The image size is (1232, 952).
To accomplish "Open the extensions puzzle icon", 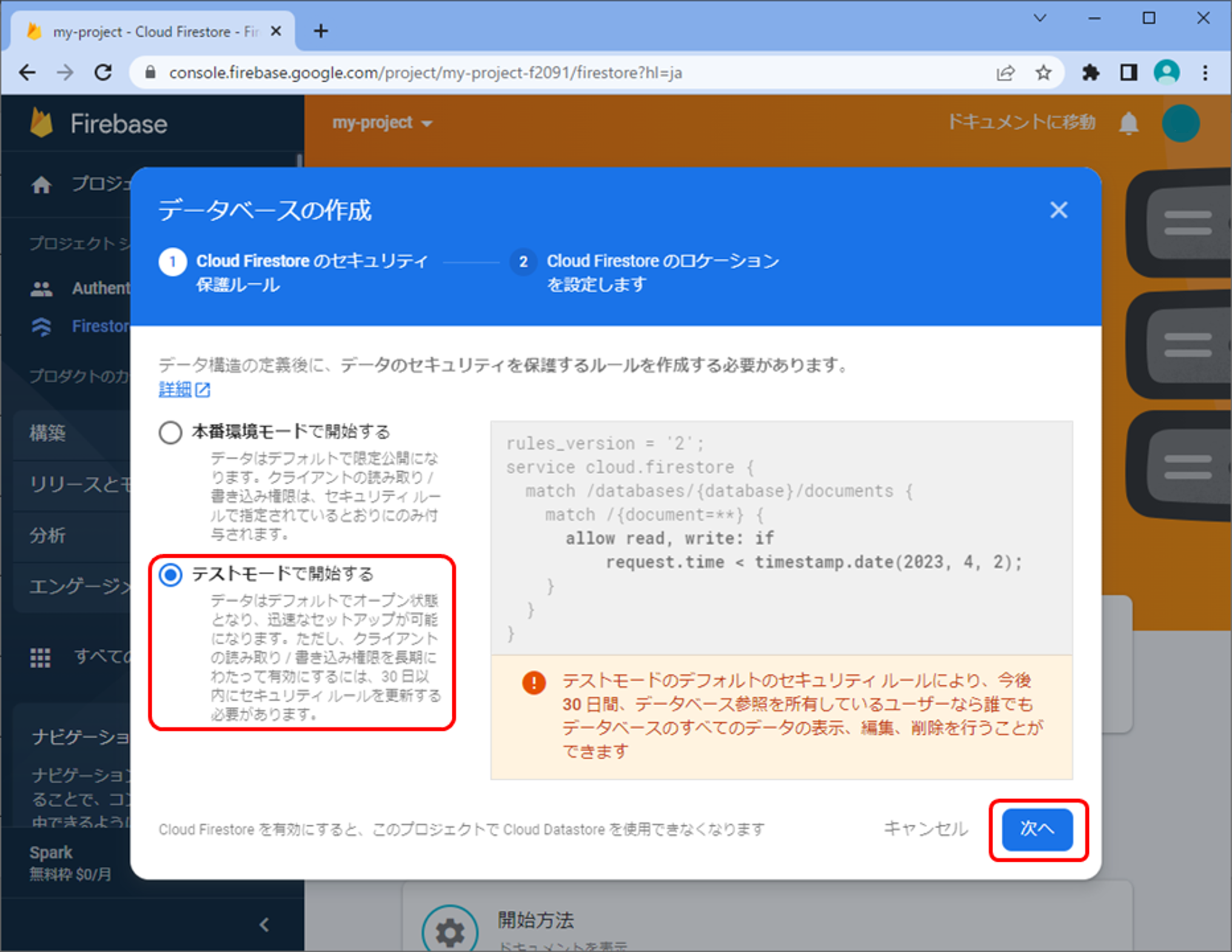I will pos(1090,73).
